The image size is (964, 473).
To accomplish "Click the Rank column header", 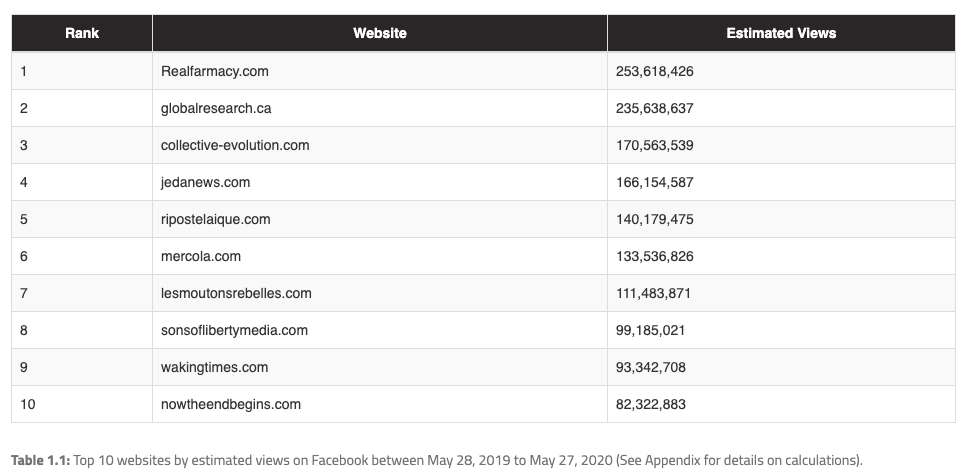I will [x=82, y=33].
